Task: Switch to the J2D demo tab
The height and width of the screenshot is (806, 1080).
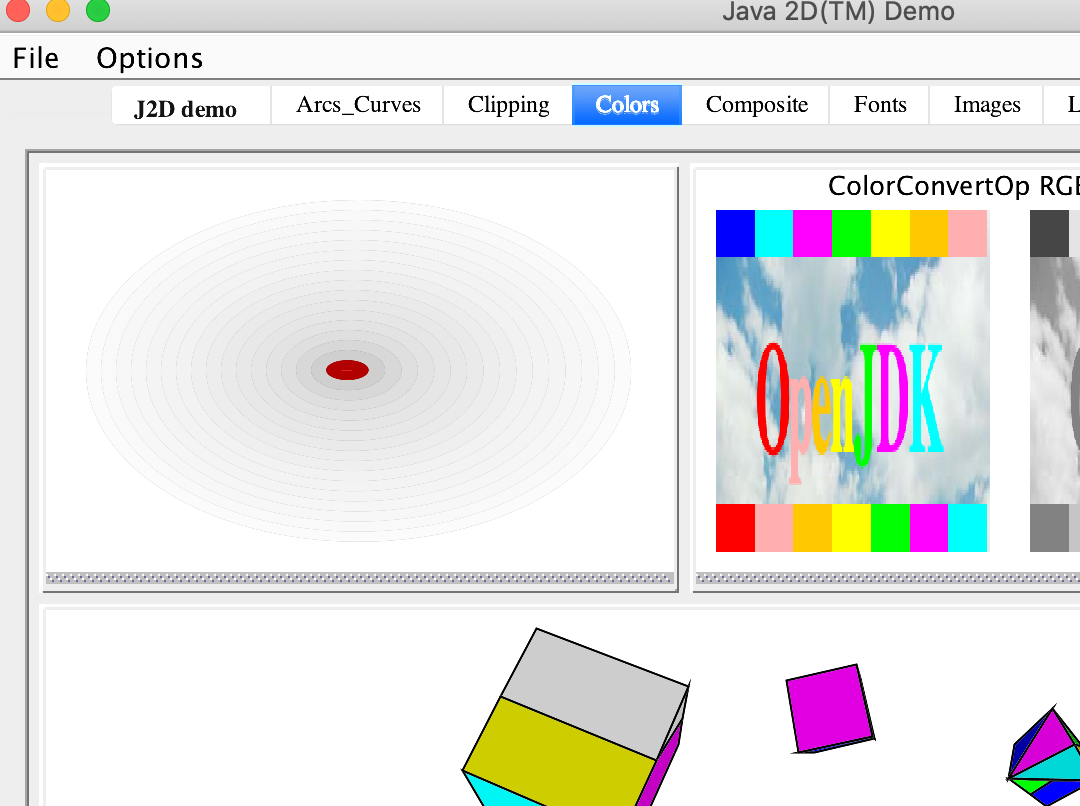Action: pos(185,108)
